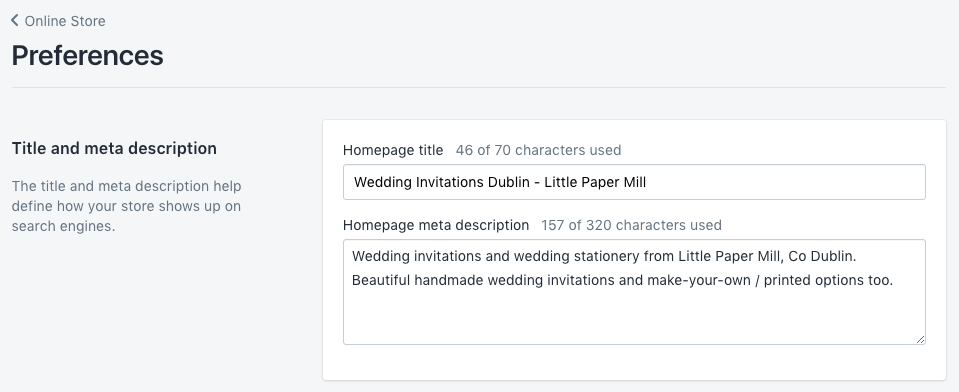959x392 pixels.
Task: Click the line starting "Beautiful handmade" in description
Action: [623, 281]
